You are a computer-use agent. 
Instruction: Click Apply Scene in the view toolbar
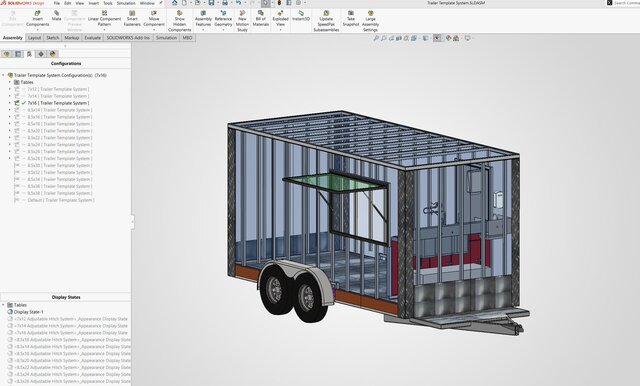(x=456, y=38)
